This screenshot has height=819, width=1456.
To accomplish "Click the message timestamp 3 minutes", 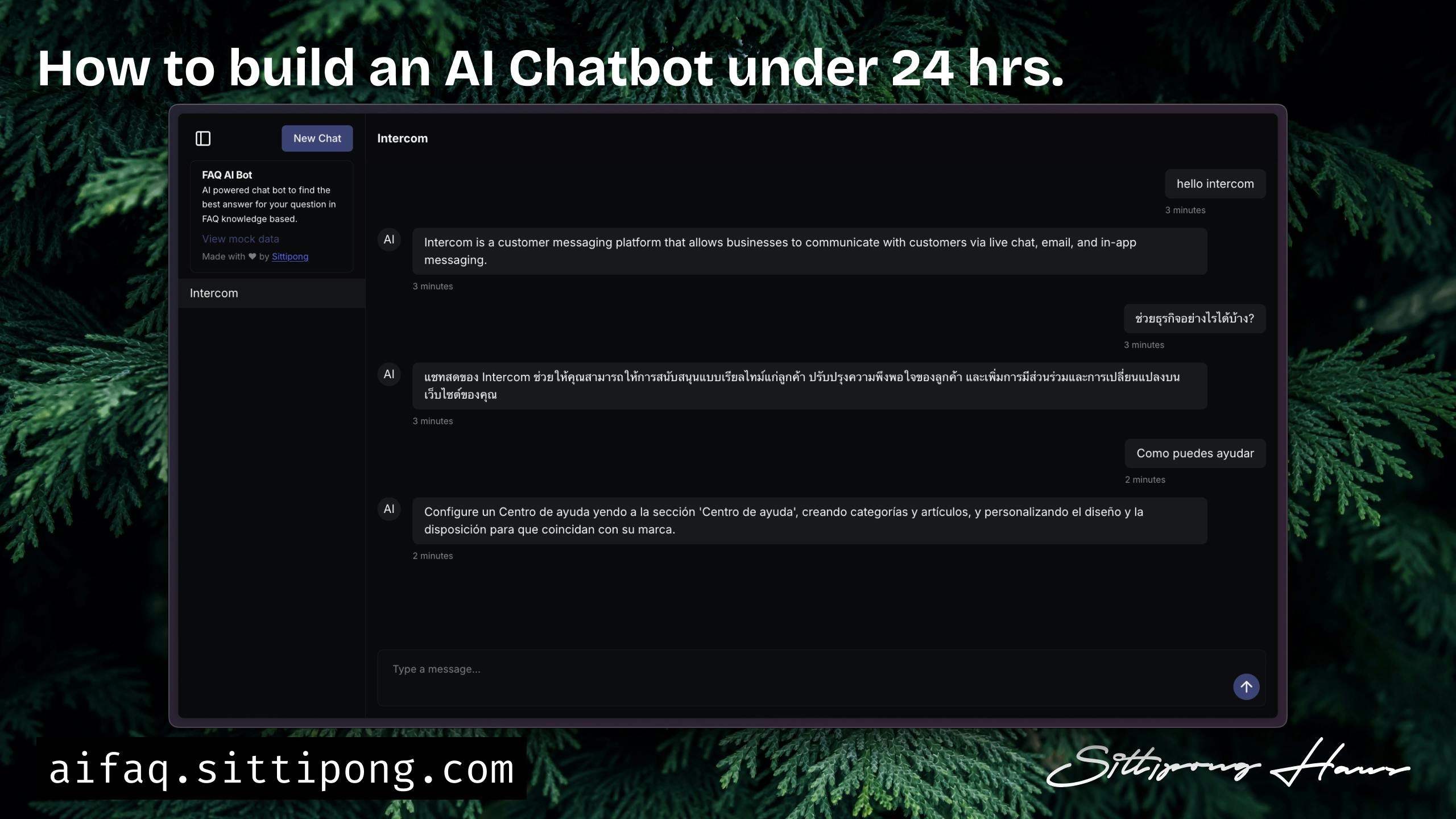I will (1185, 209).
